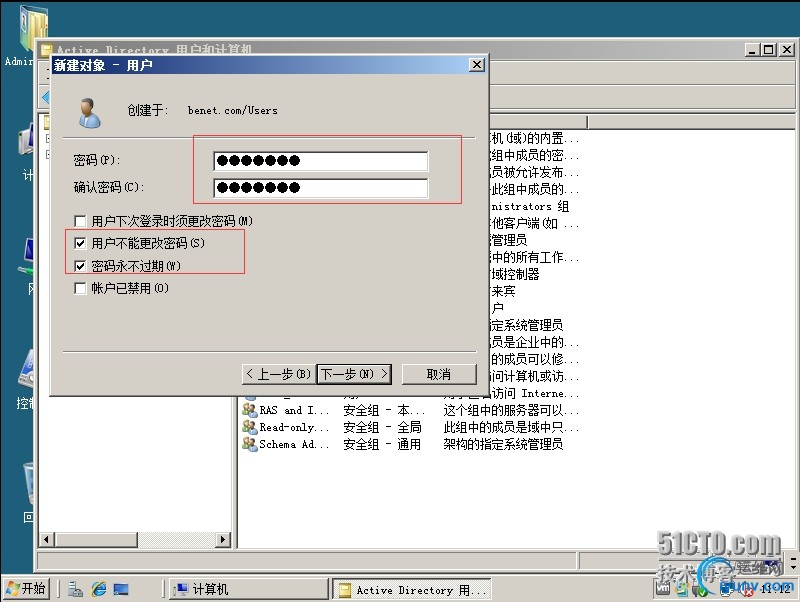
Task: Minimize the Active Directory window
Action: click(752, 49)
